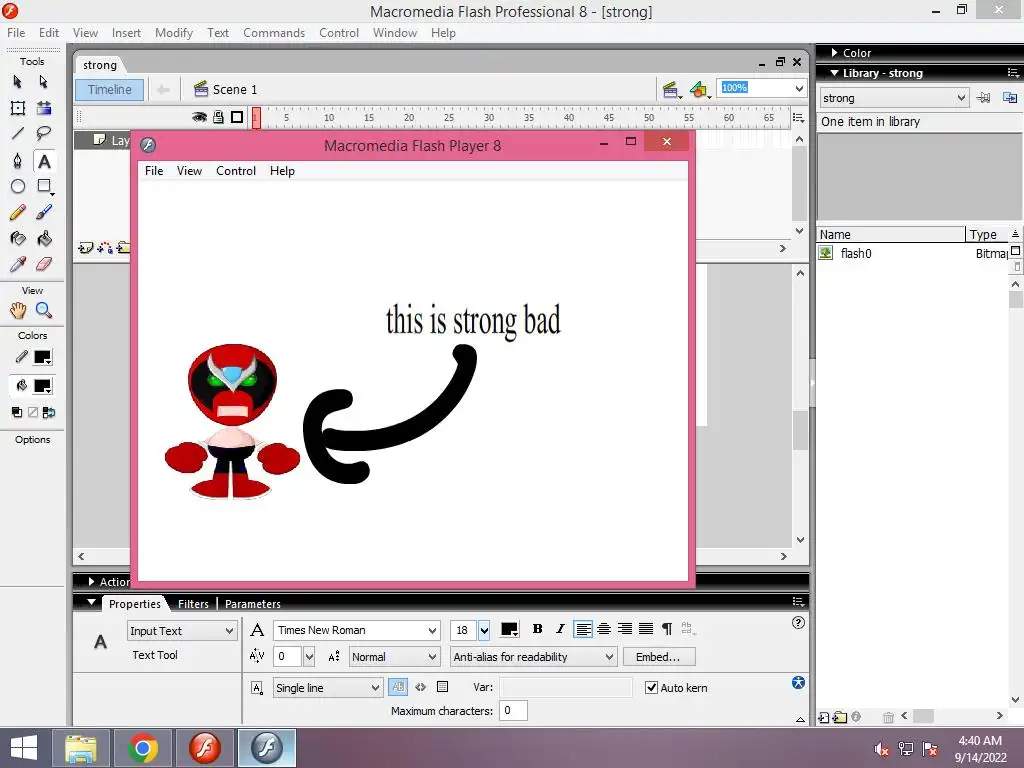Click the properties help question mark
1024x768 pixels.
click(x=798, y=623)
